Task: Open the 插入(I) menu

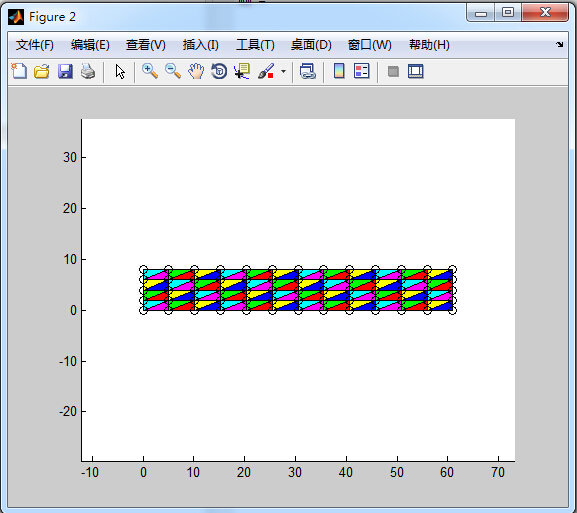Action: [x=201, y=45]
